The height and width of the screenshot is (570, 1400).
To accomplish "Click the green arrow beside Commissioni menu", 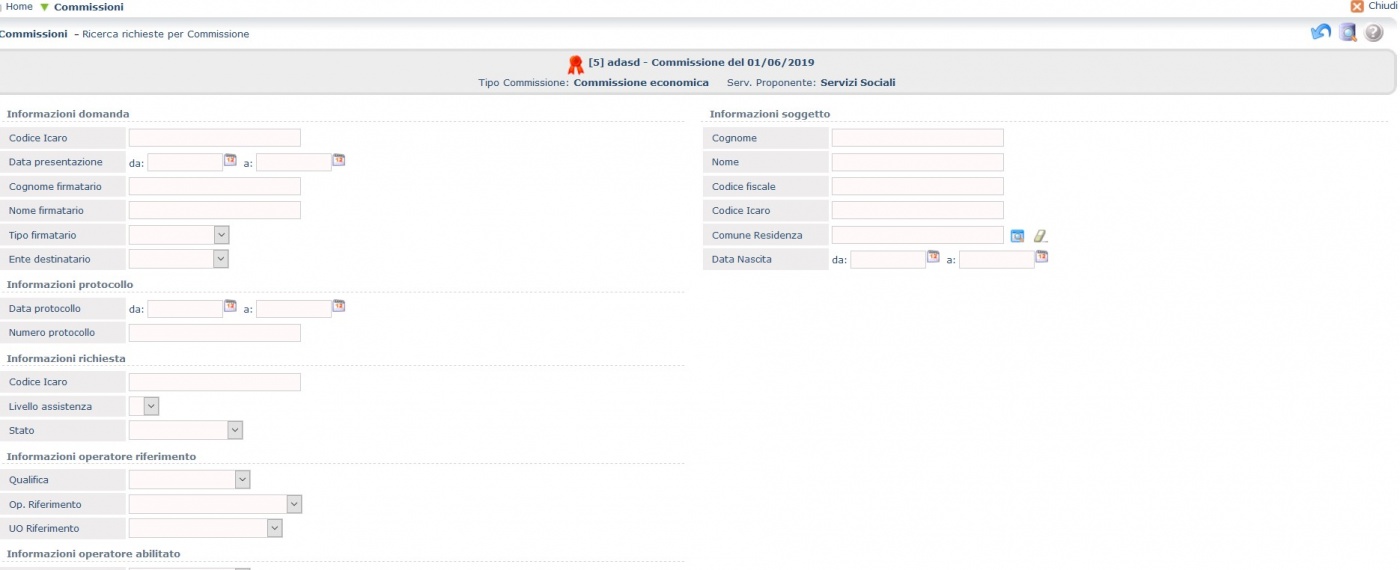I will [44, 7].
